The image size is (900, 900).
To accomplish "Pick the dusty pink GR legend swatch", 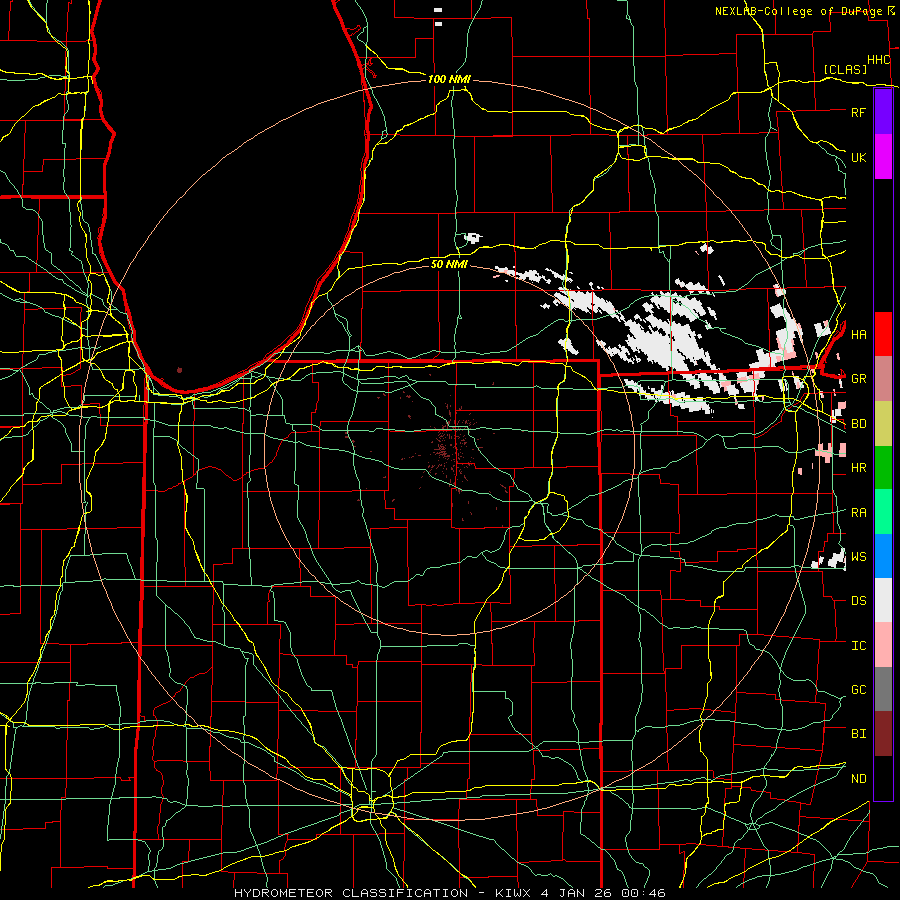I will click(x=883, y=379).
